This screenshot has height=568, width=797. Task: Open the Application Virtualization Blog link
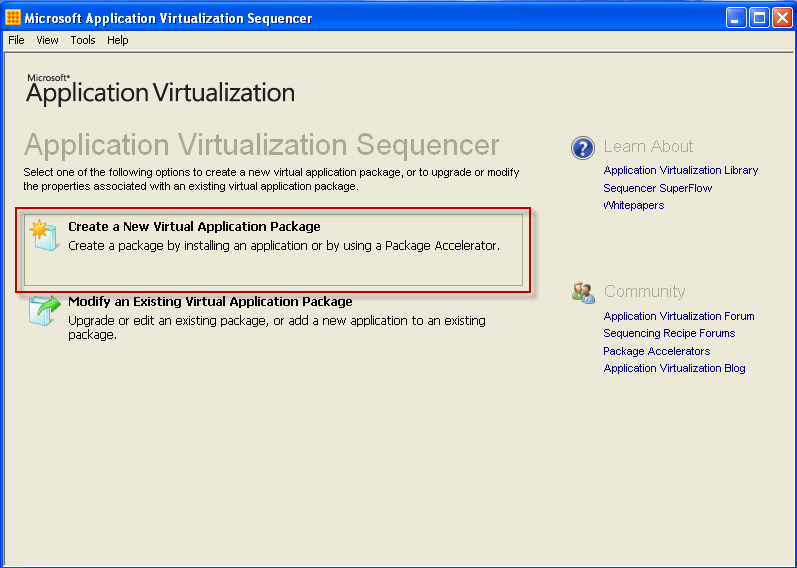point(675,368)
